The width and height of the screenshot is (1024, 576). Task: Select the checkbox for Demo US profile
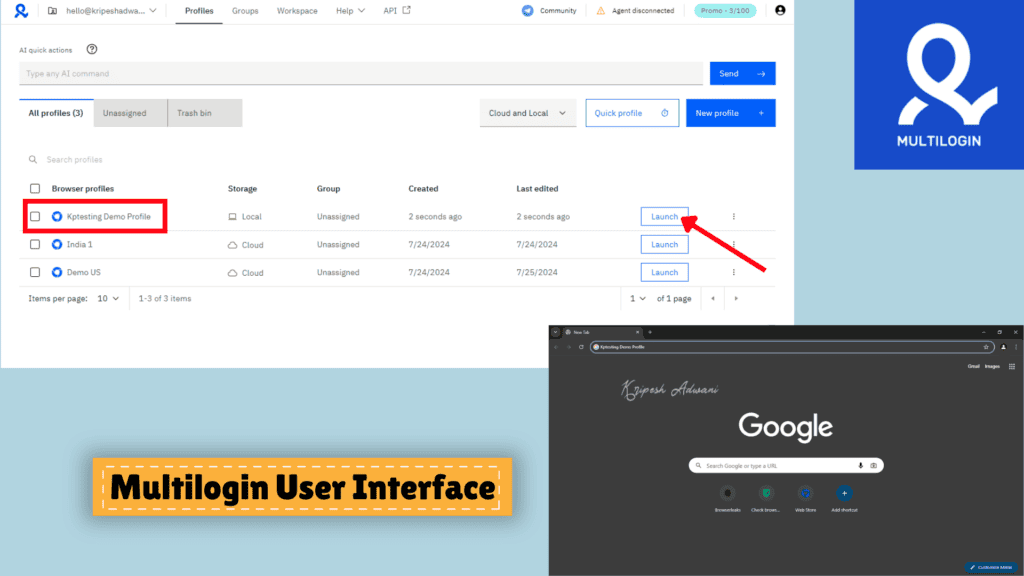click(33, 272)
